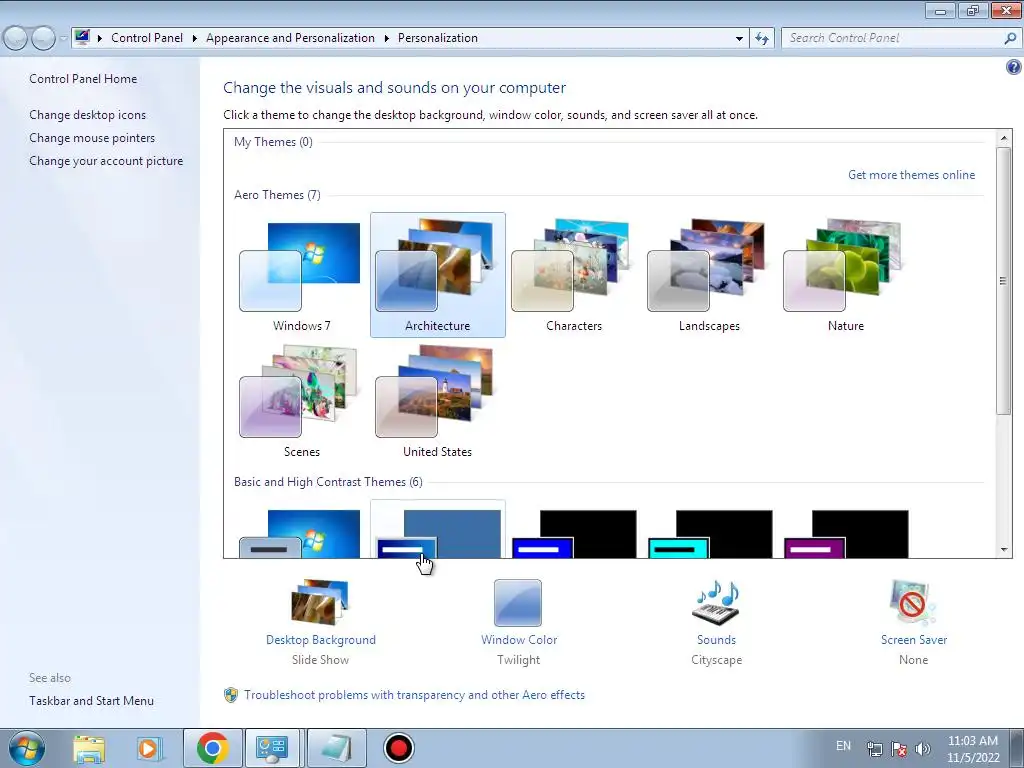Click the theme list scrollbar thumb

pyautogui.click(x=1004, y=281)
